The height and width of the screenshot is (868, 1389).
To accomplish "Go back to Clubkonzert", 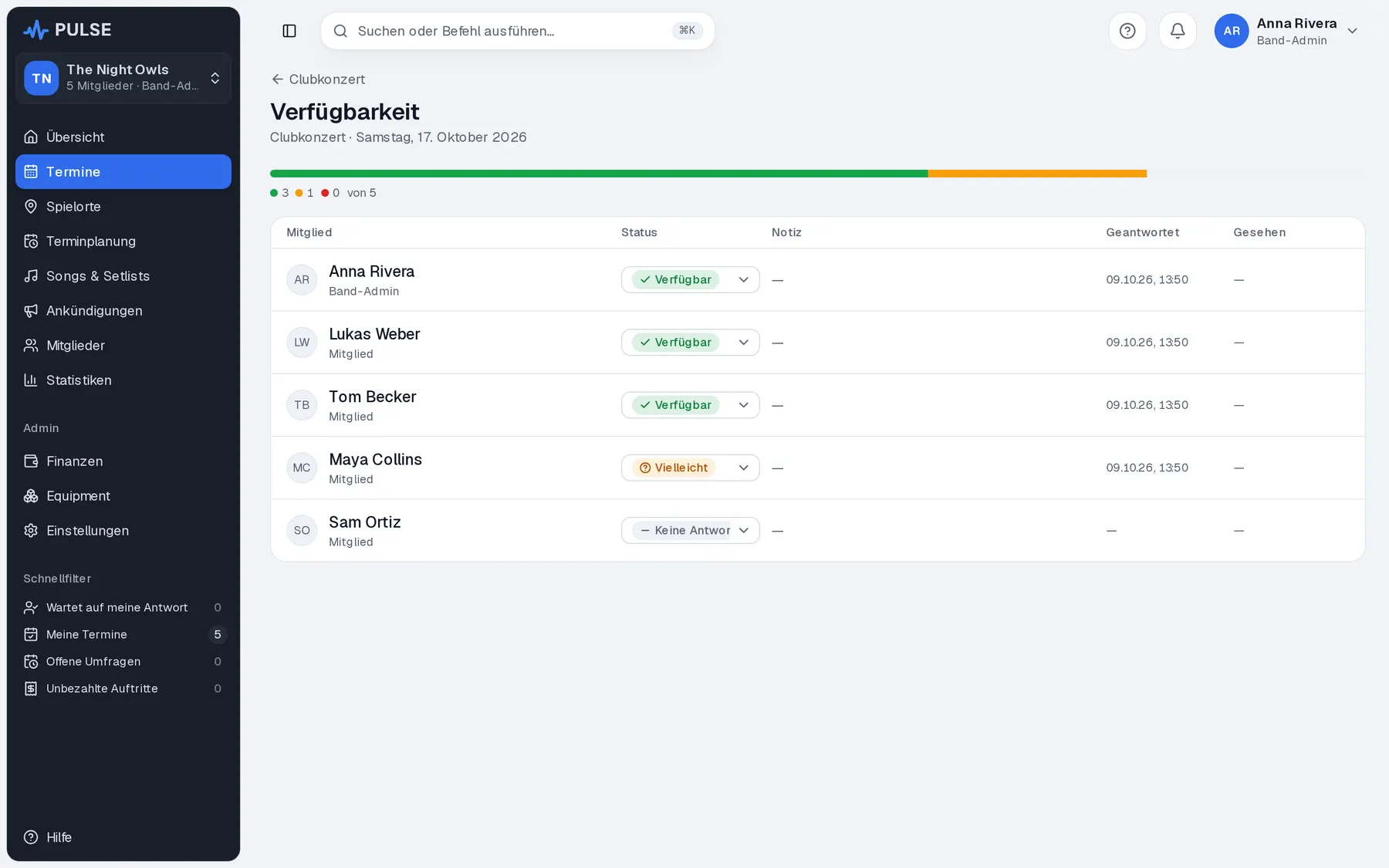I will click(318, 79).
